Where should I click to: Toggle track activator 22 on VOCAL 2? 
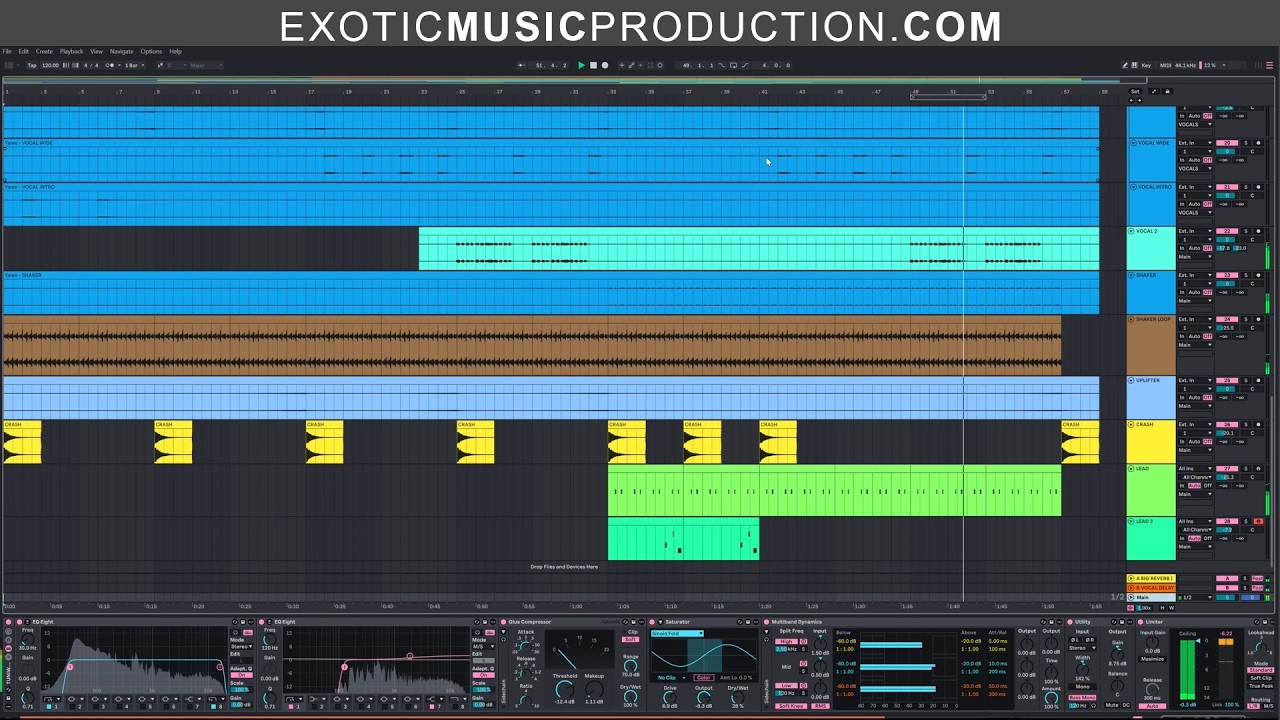[1227, 231]
